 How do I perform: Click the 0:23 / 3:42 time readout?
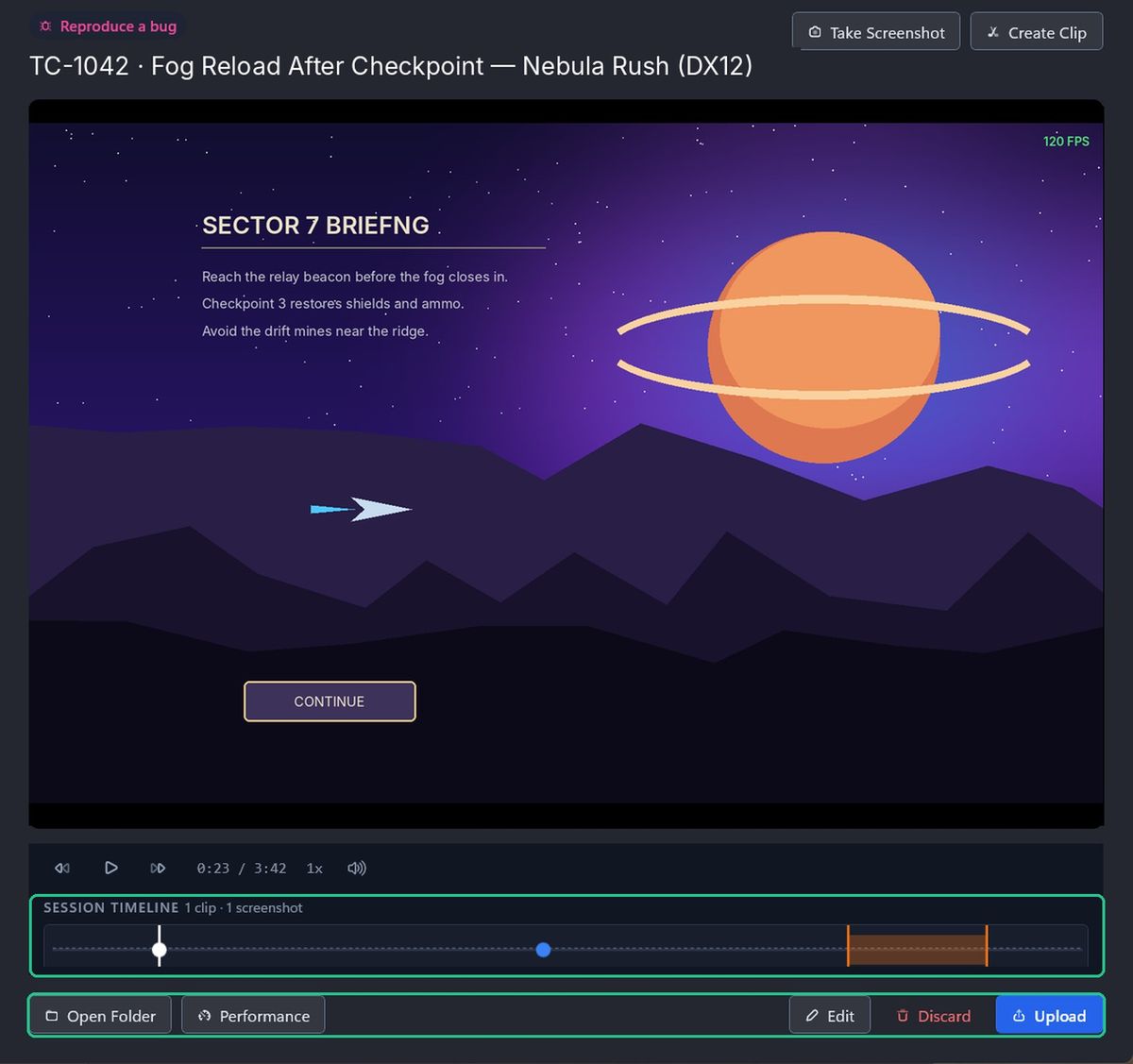pos(242,869)
